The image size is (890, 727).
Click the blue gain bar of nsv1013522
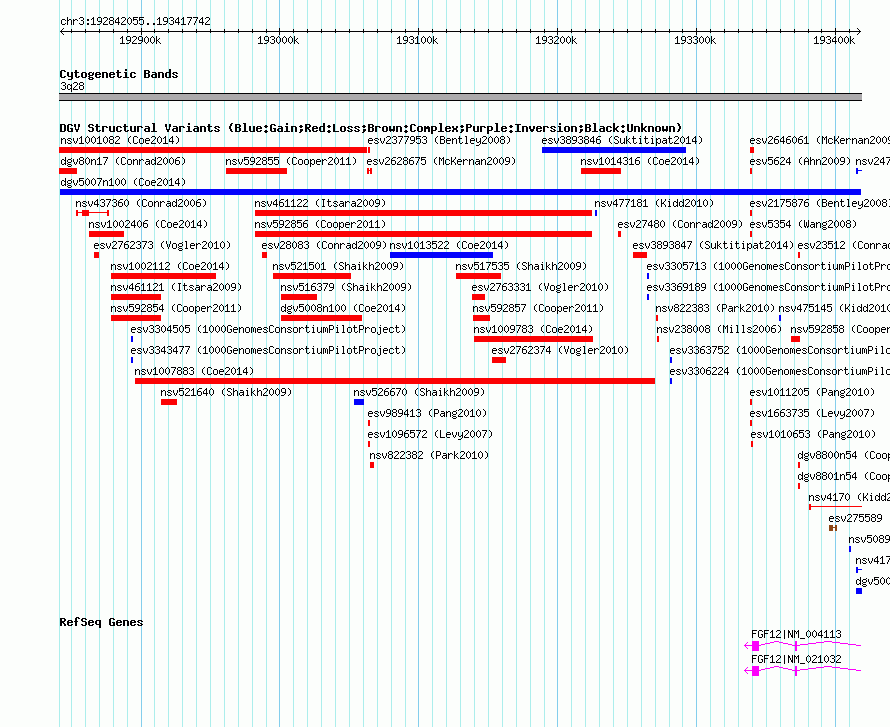442,255
